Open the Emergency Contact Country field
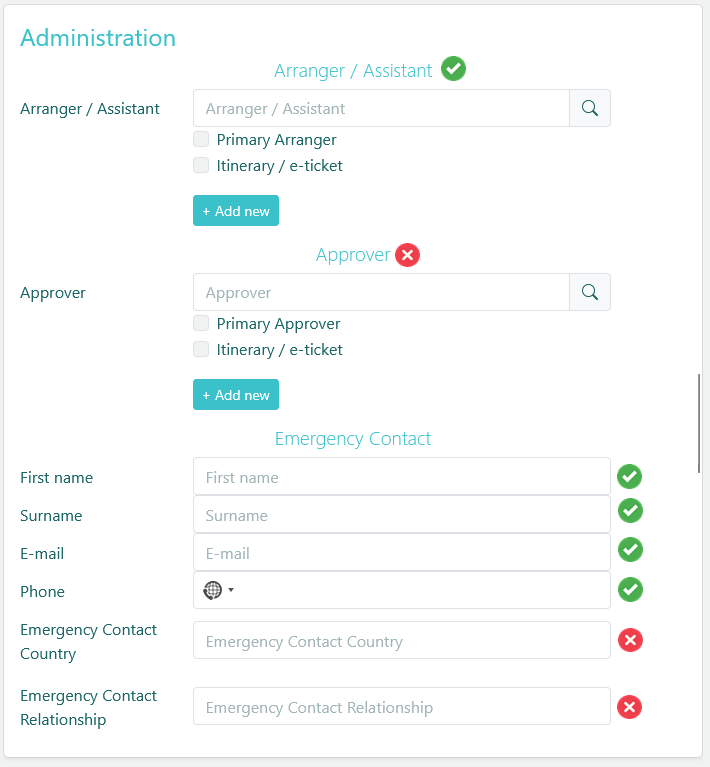Image resolution: width=710 pixels, height=767 pixels. pos(401,641)
